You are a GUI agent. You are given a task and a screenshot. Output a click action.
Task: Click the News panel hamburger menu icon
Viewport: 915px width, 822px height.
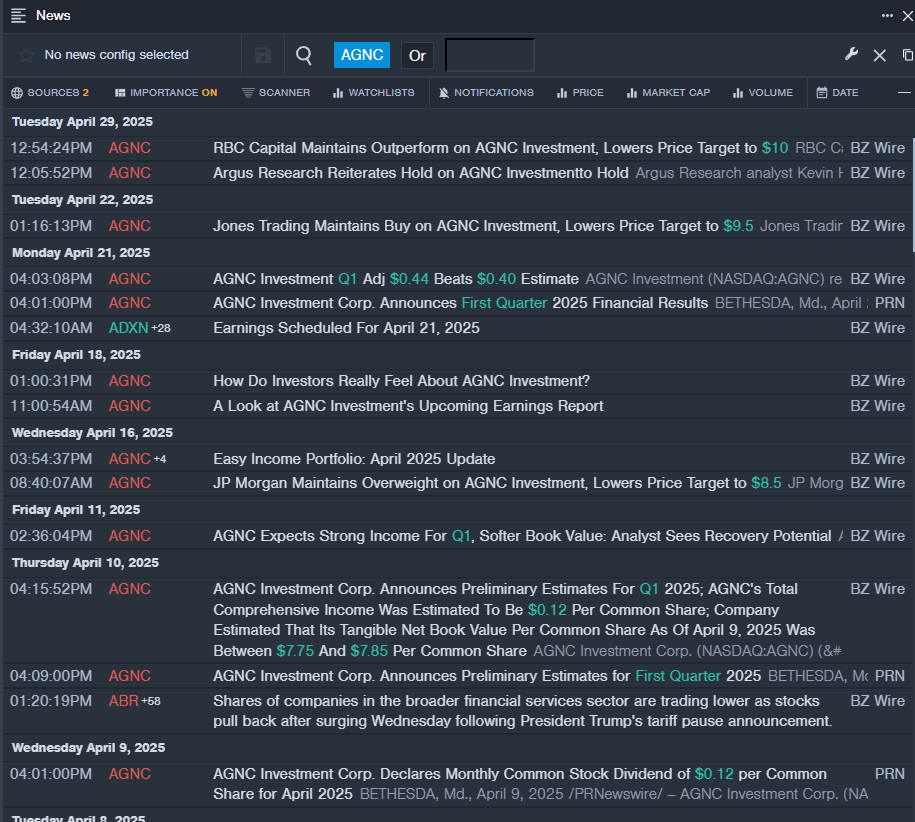tap(18, 16)
